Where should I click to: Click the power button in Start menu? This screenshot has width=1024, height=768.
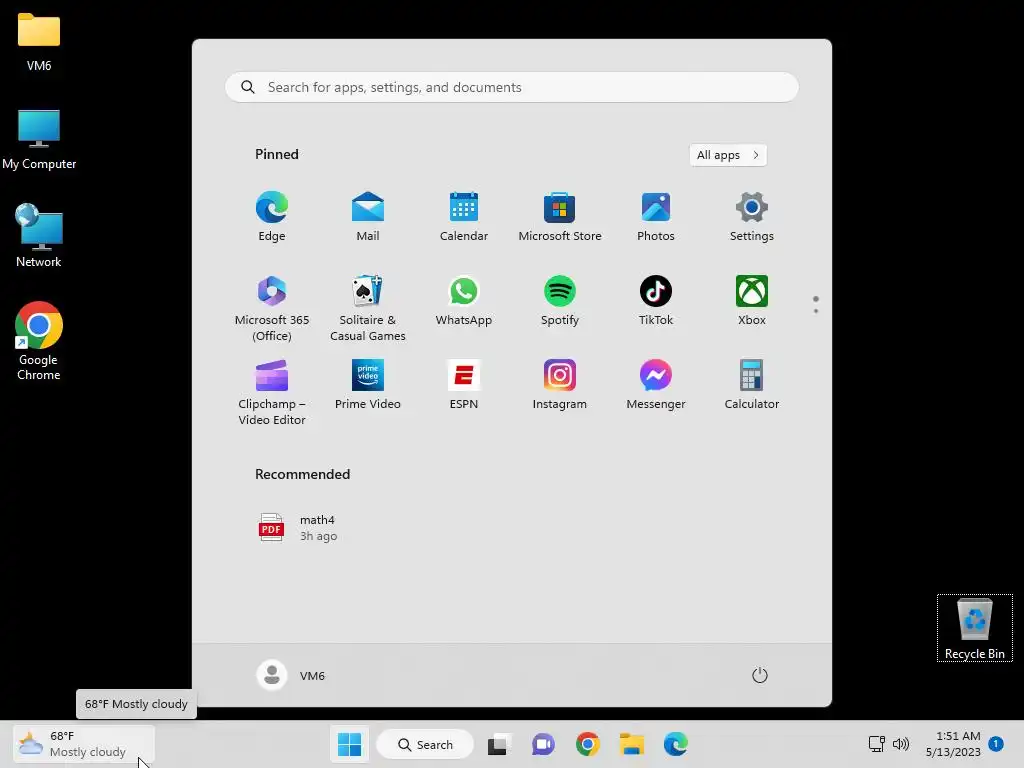pos(760,675)
